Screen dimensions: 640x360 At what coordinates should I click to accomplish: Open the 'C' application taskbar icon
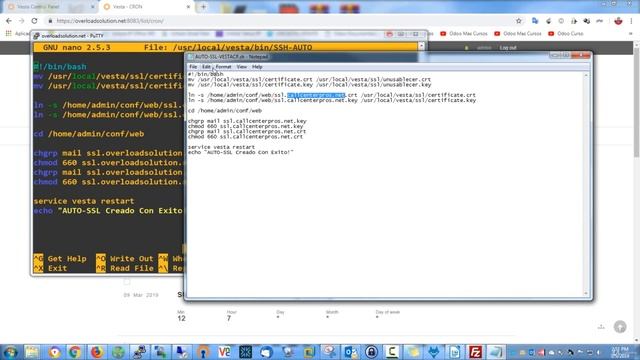(x=392, y=352)
